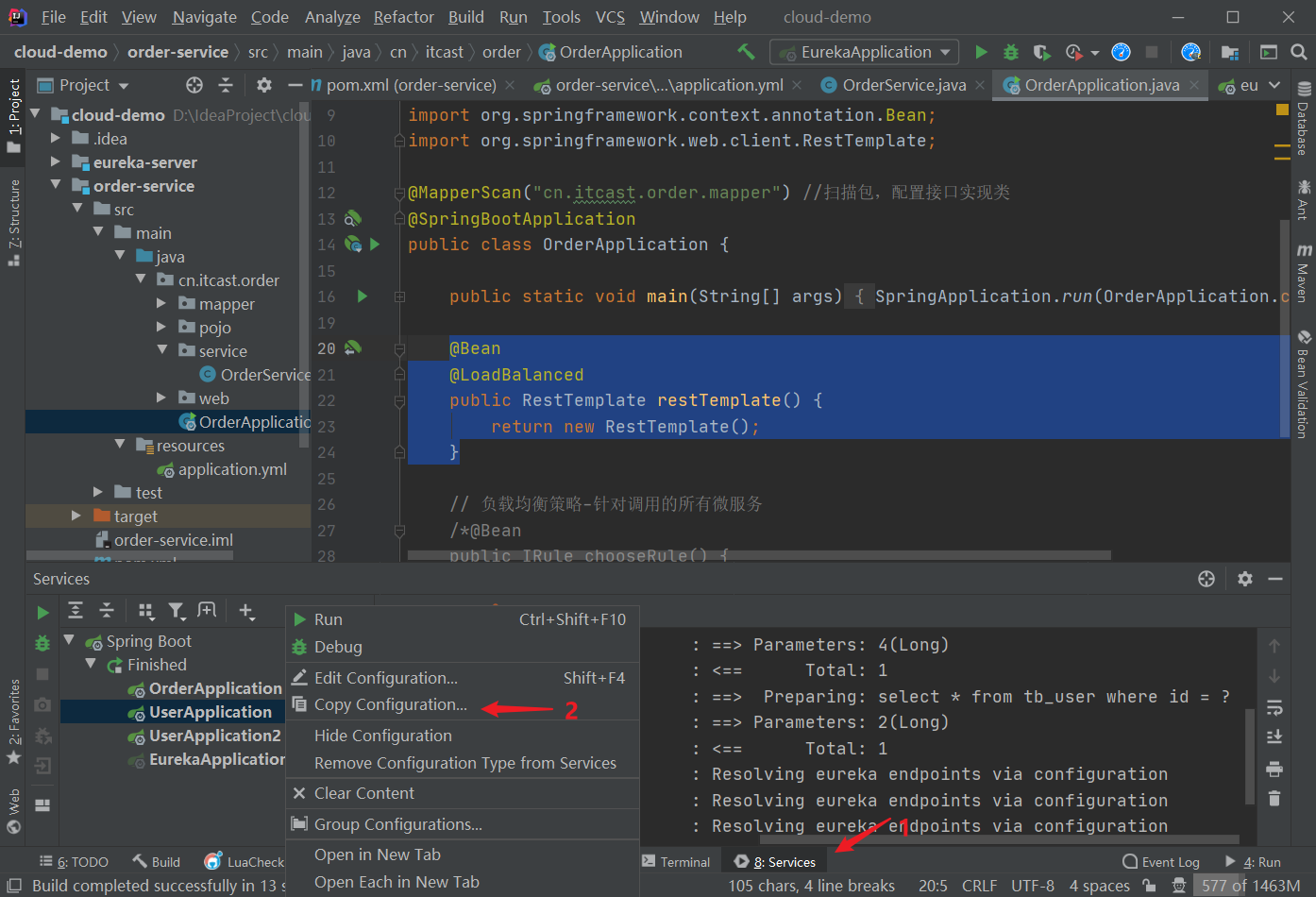Viewport: 1316px width, 897px height.
Task: Collapse all in Project panel header
Action: click(226, 85)
